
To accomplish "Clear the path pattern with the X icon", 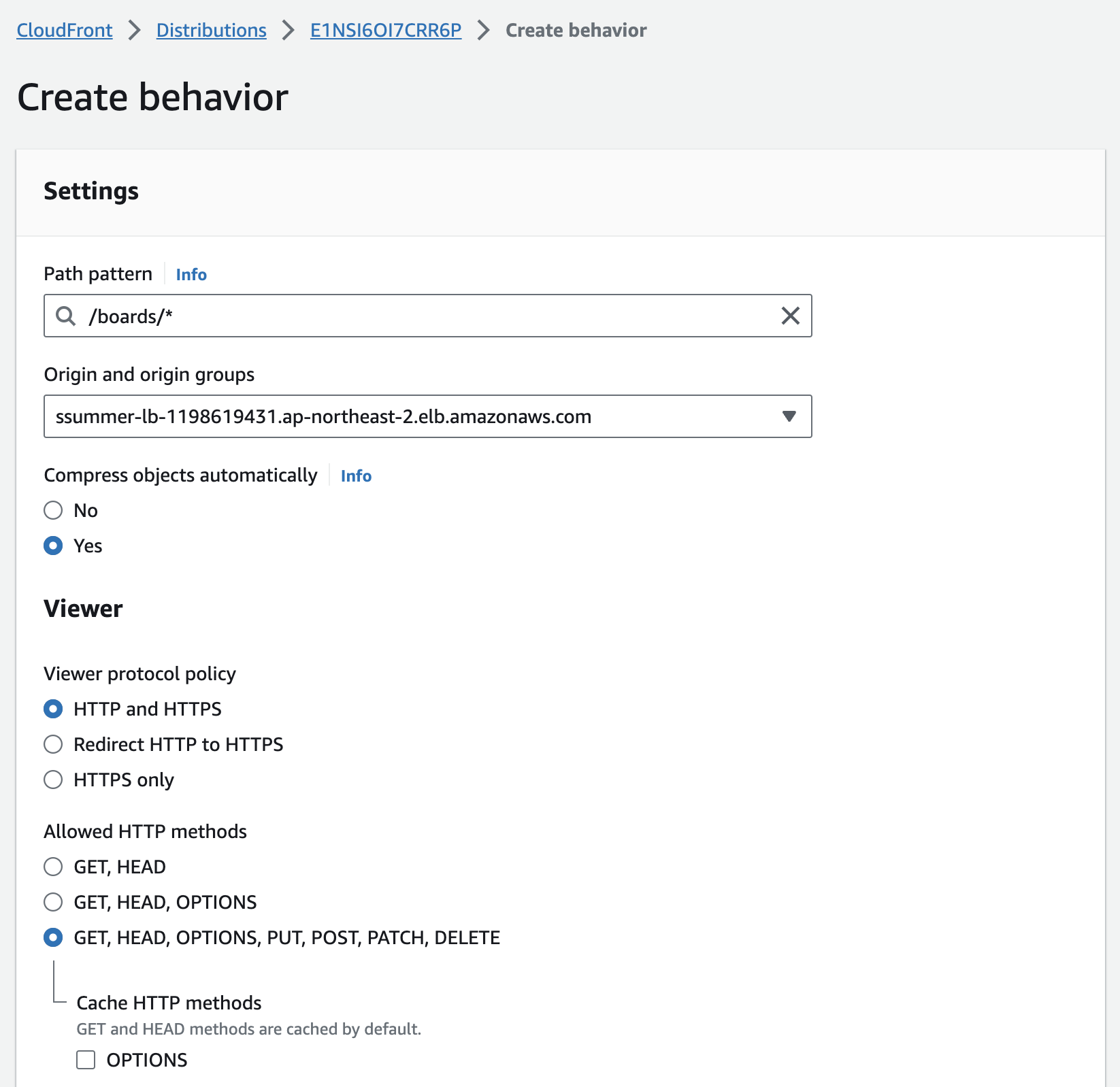I will click(790, 316).
